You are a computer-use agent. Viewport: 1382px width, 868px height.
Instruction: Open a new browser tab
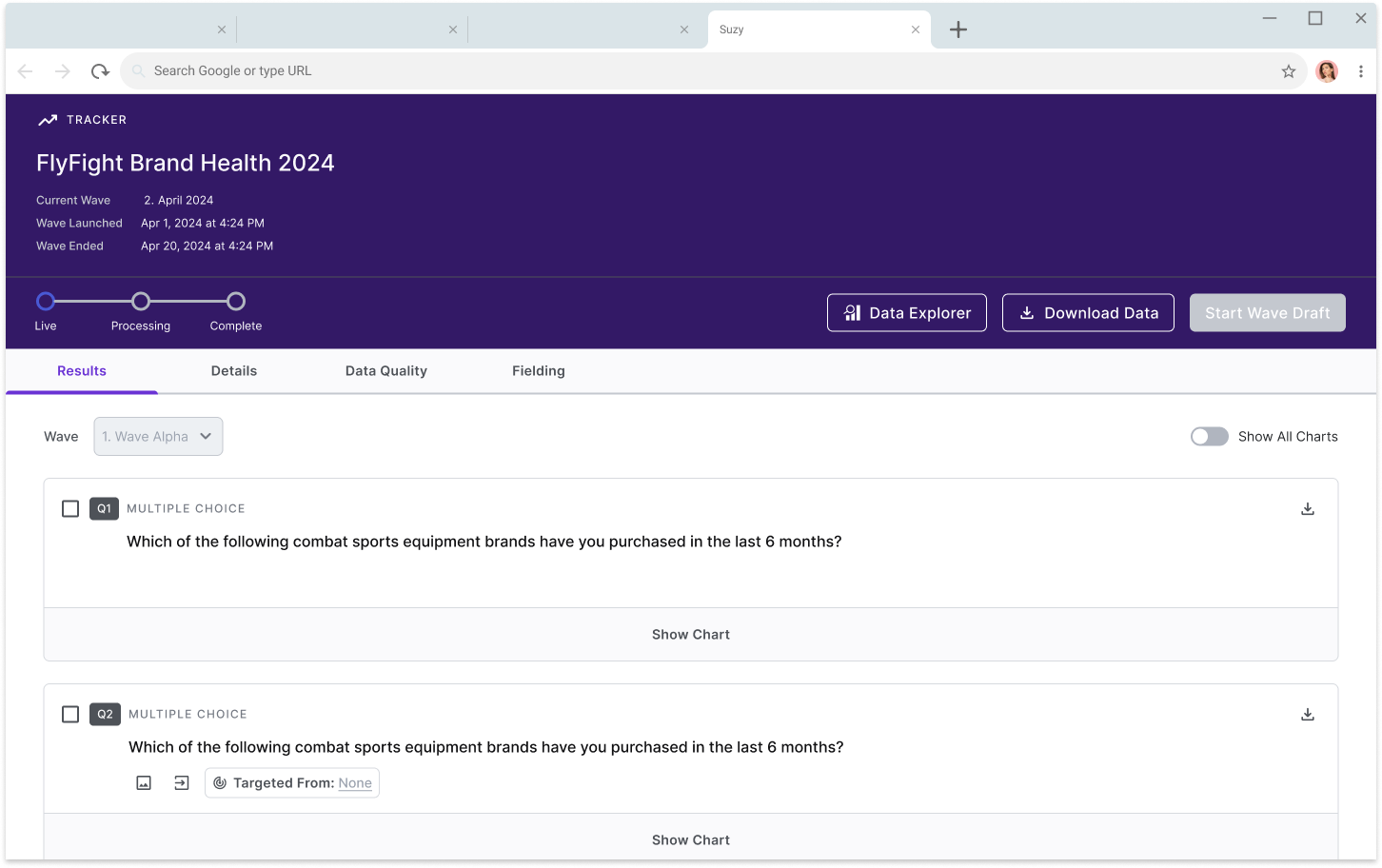958,30
